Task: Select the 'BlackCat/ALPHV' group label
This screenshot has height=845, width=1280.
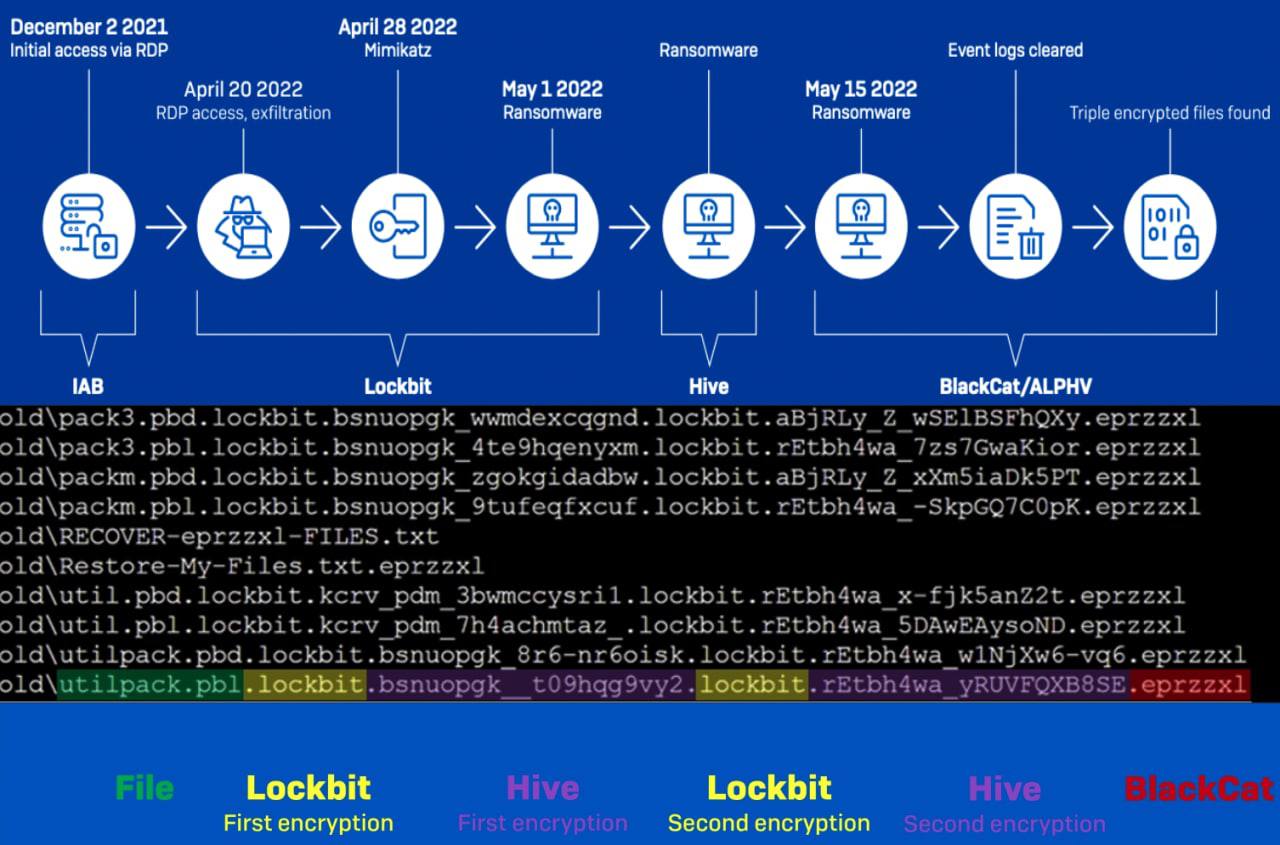Action: click(1015, 386)
